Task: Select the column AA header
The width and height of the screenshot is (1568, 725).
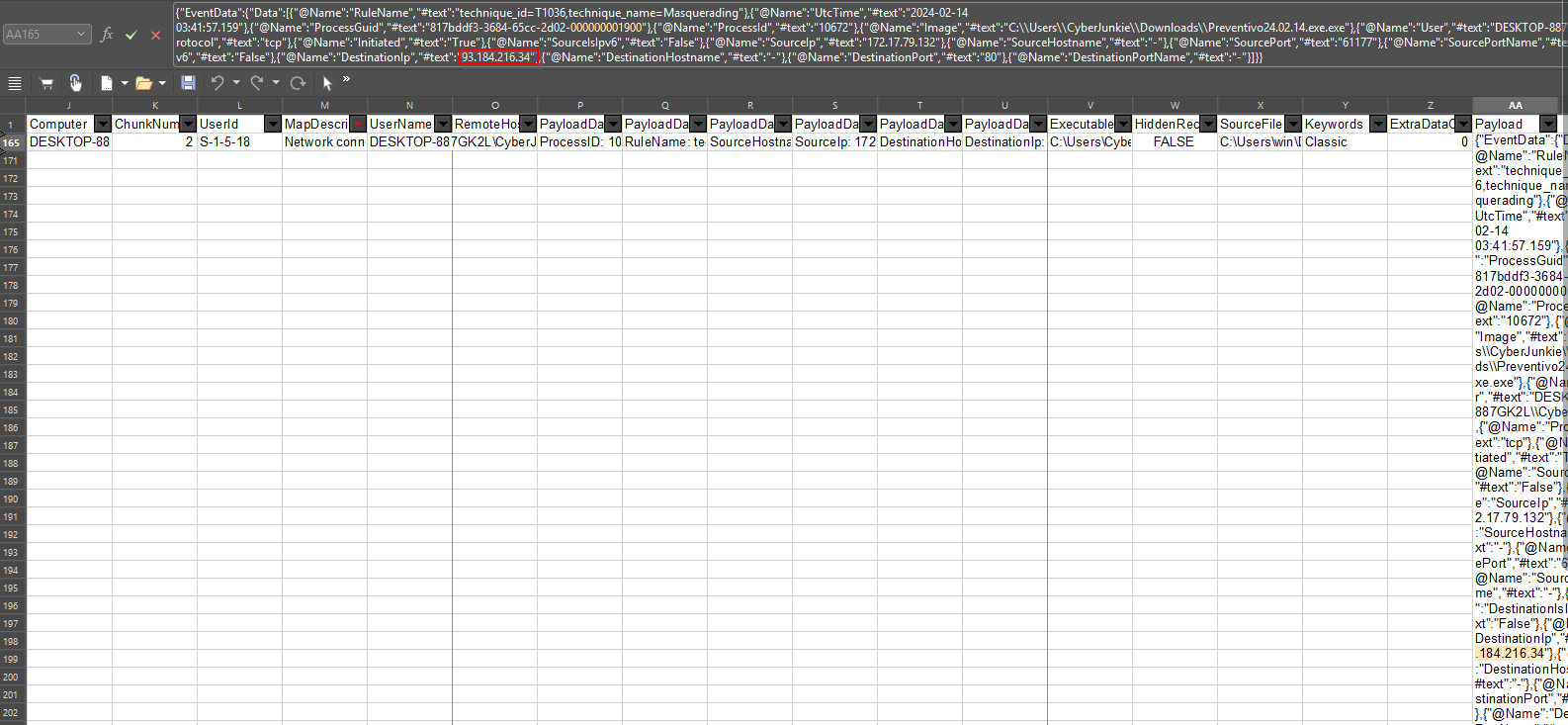Action: pyautogui.click(x=1515, y=105)
